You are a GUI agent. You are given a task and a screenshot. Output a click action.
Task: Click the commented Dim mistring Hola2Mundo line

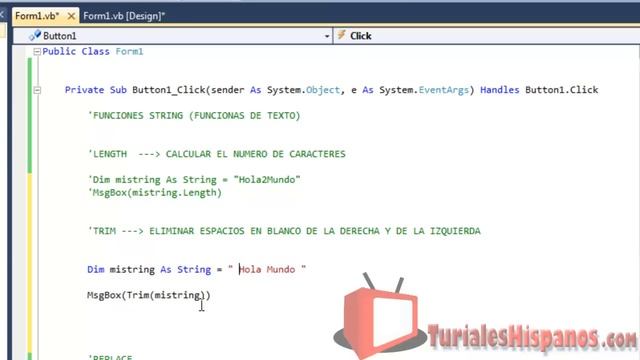[x=194, y=180]
